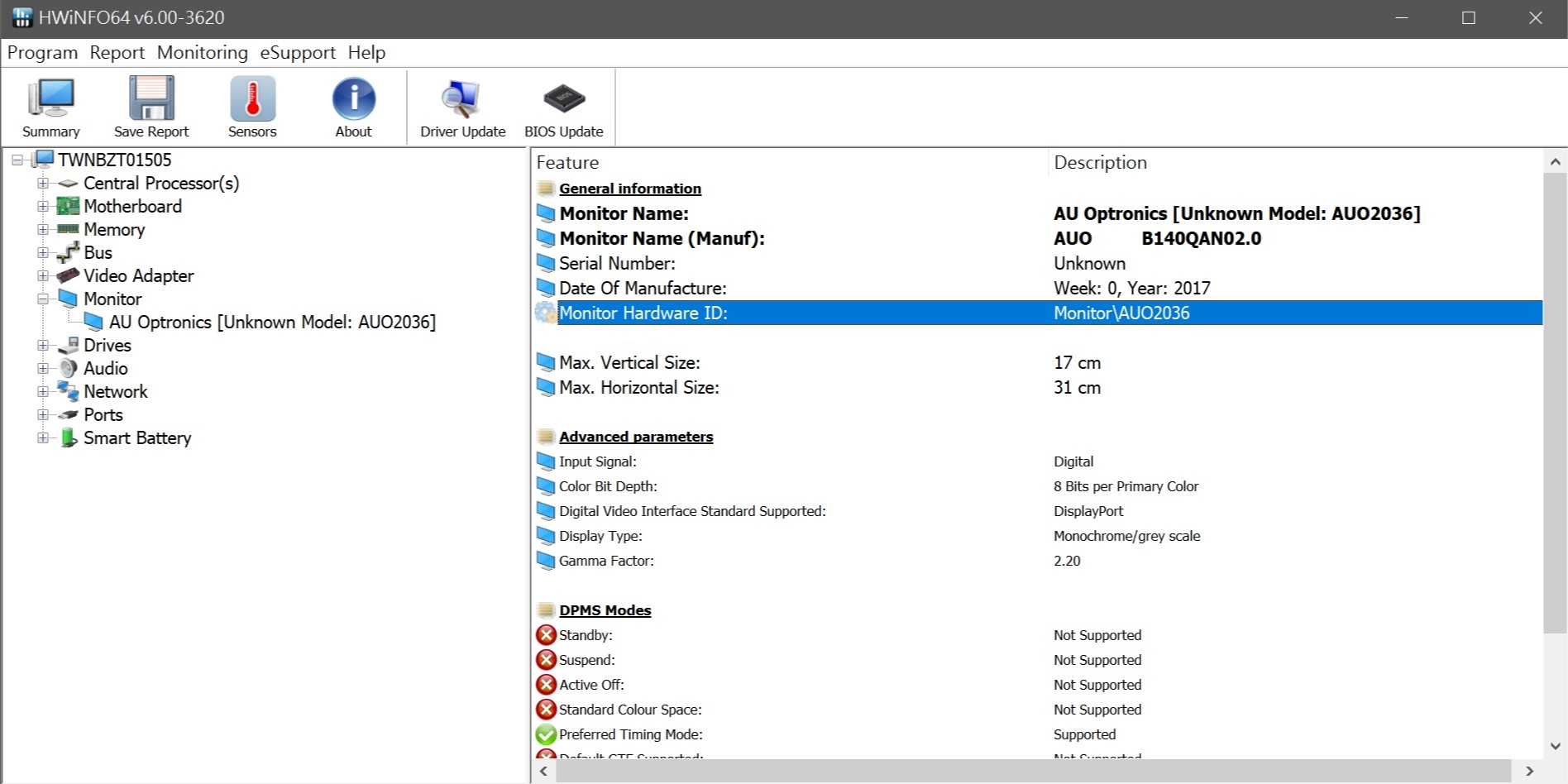Viewport: 1568px width, 784px height.
Task: Expand the Motherboard node
Action: [43, 206]
